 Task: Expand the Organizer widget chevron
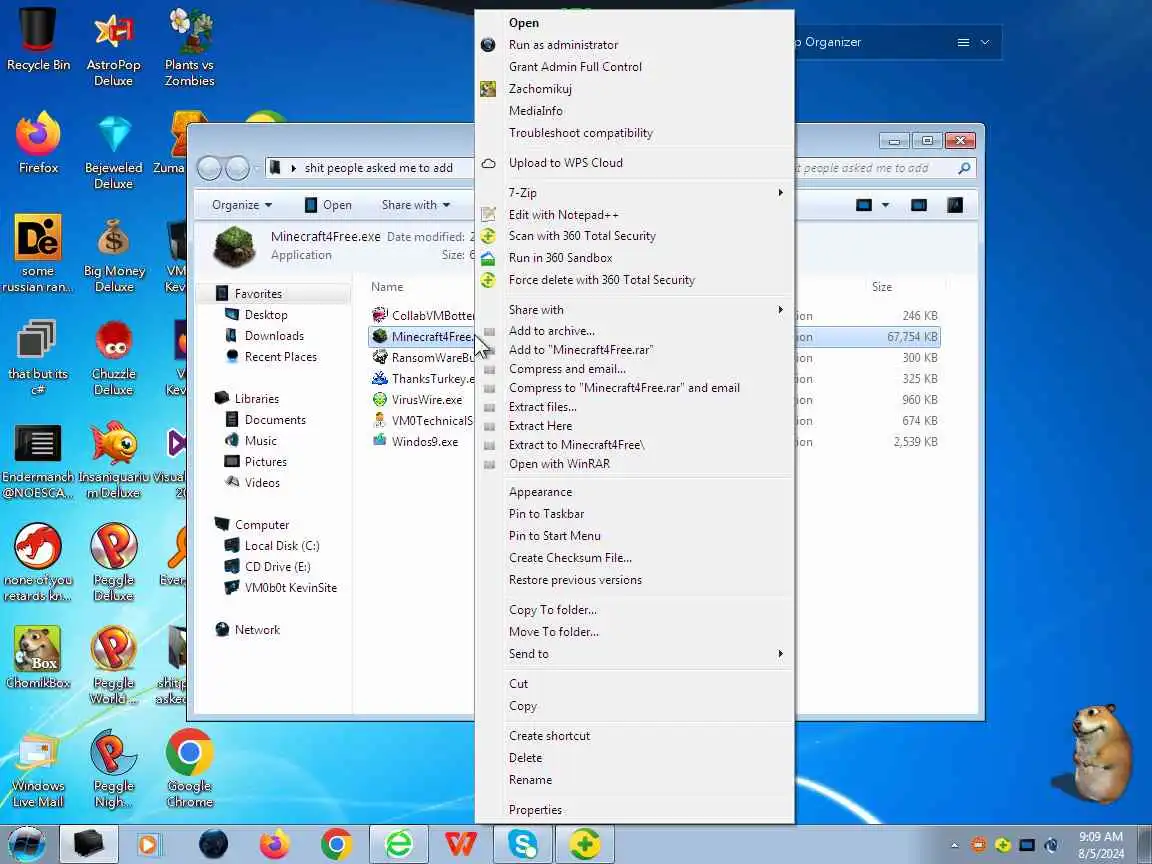click(985, 43)
